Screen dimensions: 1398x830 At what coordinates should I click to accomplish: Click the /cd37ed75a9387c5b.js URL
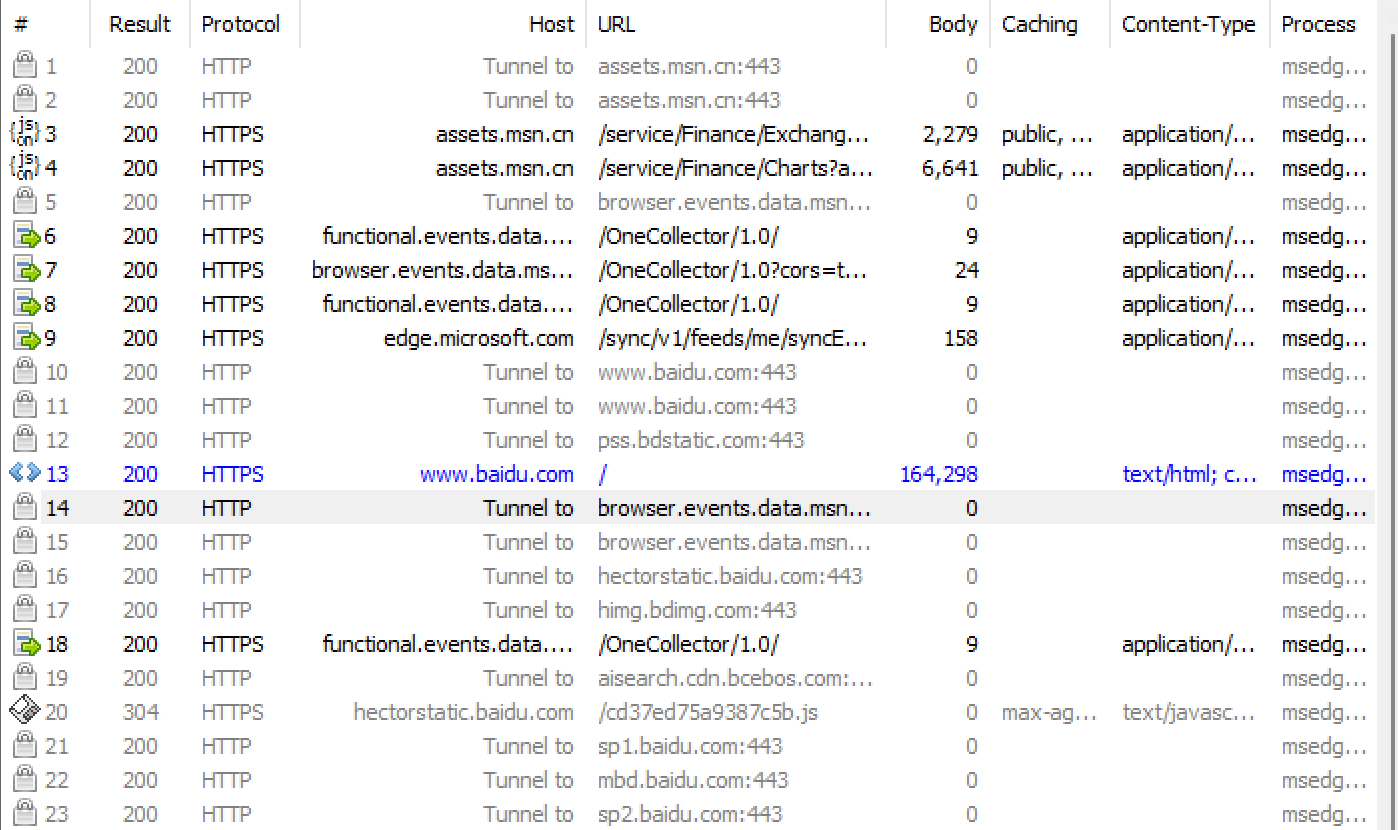710,713
